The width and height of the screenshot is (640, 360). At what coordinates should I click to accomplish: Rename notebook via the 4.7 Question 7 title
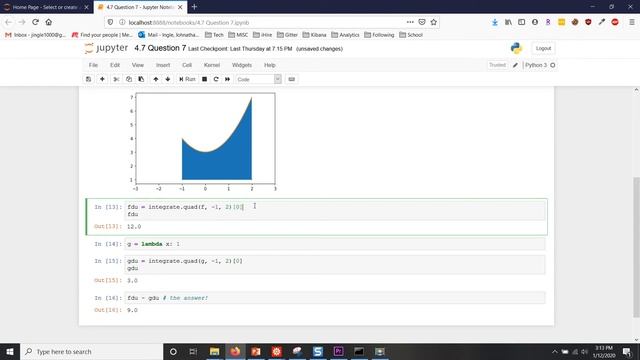[160, 48]
